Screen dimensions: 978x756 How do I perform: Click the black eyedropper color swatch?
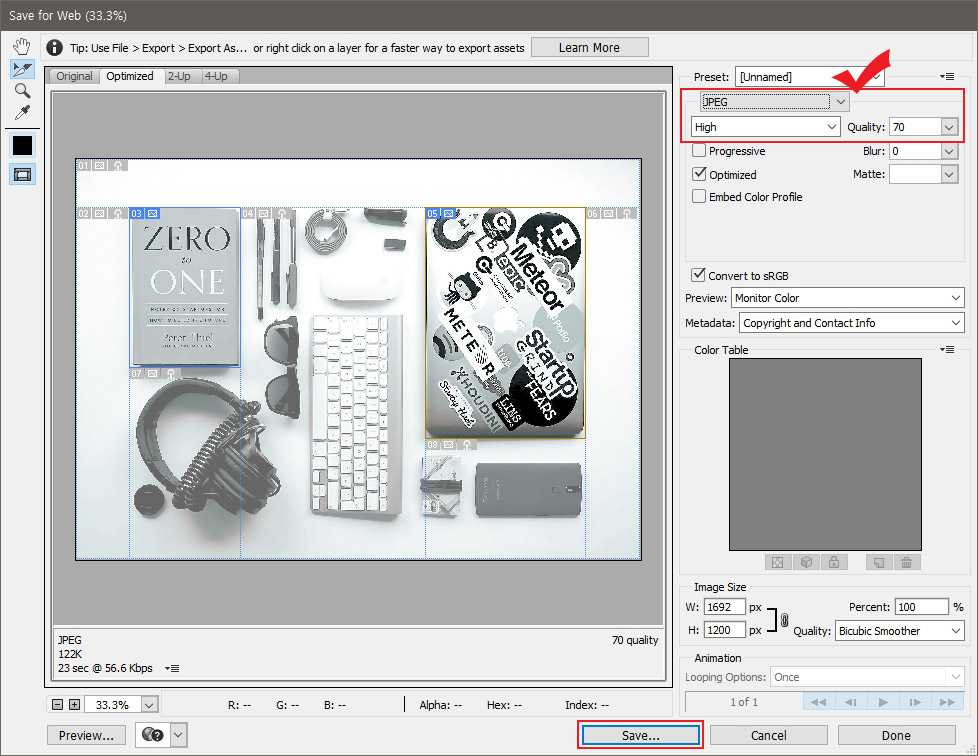click(22, 145)
